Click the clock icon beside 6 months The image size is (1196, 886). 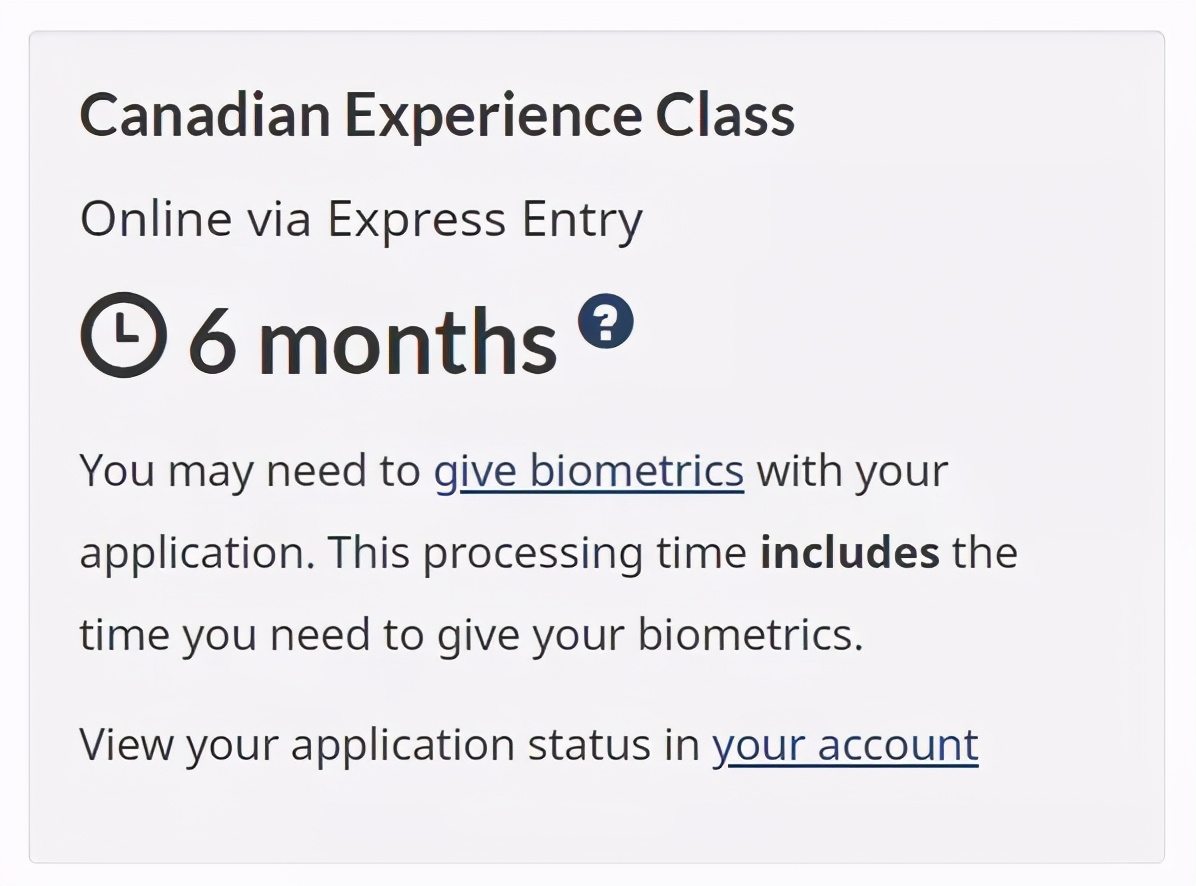tap(124, 335)
